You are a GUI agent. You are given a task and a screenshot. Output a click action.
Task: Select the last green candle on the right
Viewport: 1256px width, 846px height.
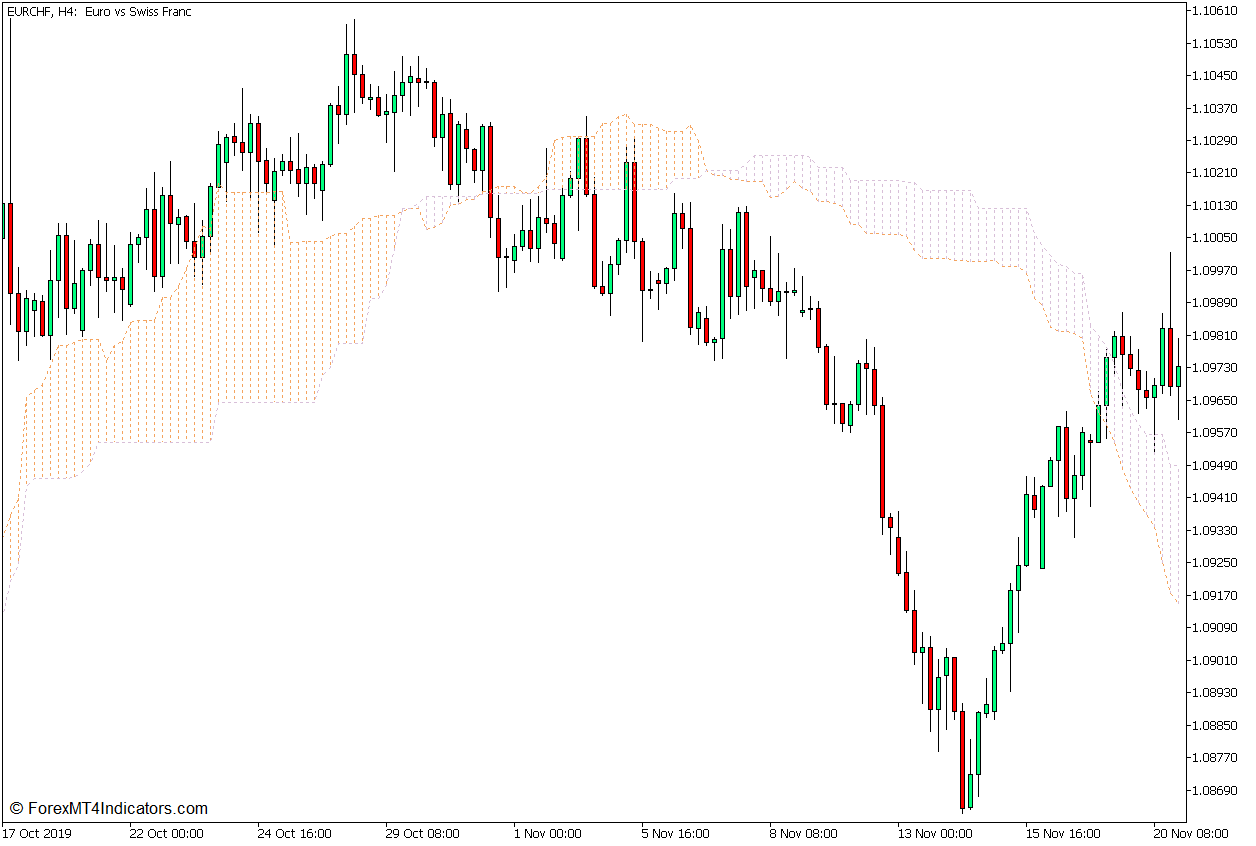(1178, 376)
